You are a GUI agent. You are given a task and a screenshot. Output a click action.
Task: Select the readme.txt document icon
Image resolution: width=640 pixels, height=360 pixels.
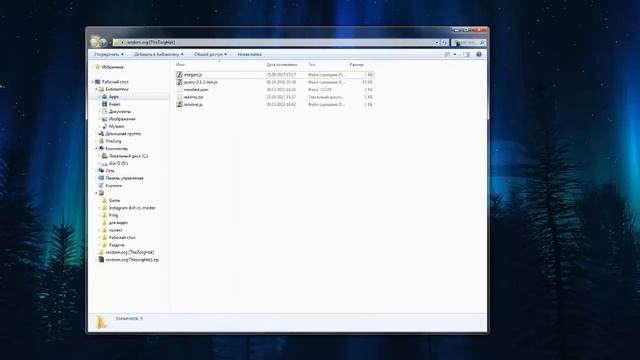click(x=179, y=97)
